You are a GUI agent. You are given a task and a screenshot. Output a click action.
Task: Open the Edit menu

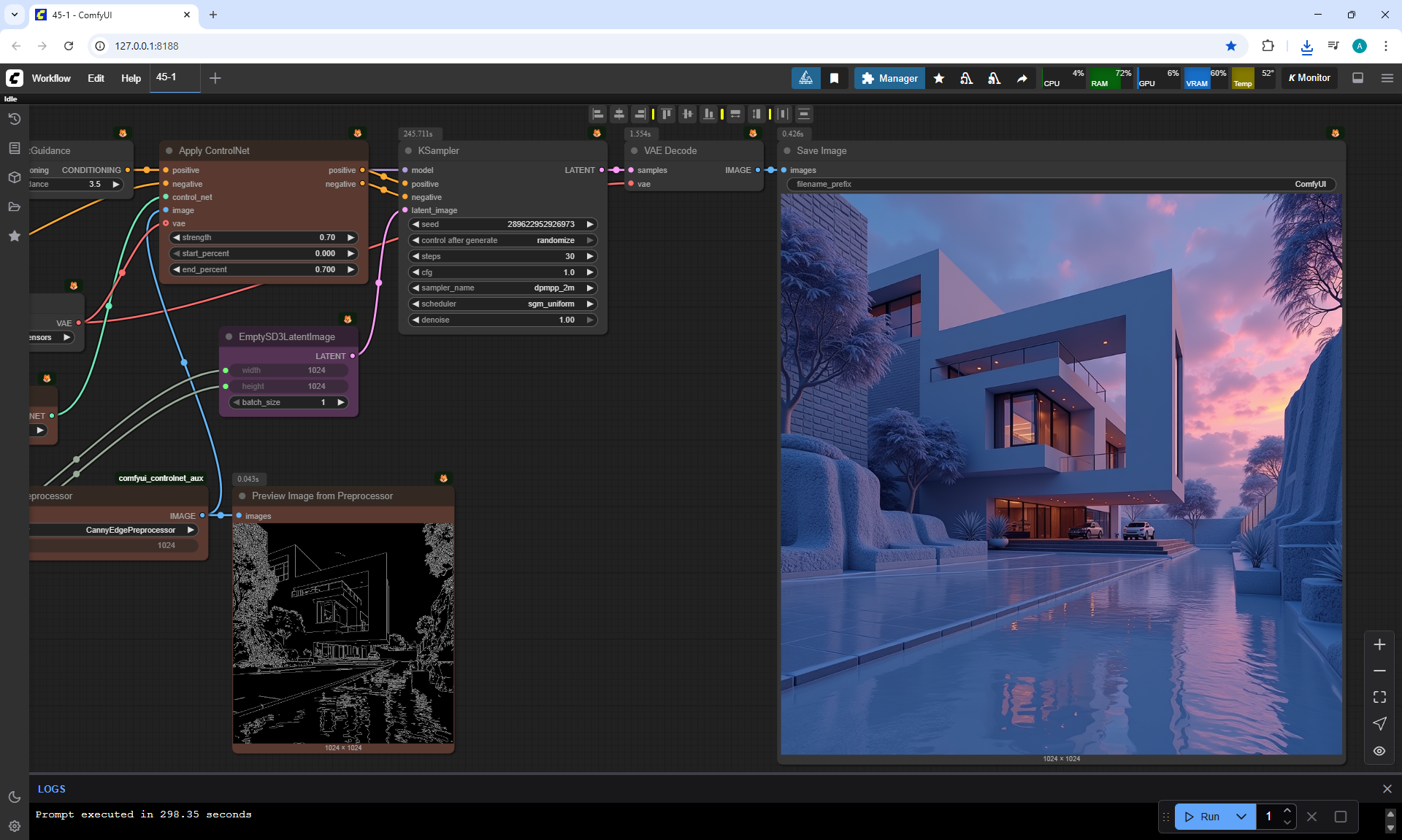tap(96, 78)
